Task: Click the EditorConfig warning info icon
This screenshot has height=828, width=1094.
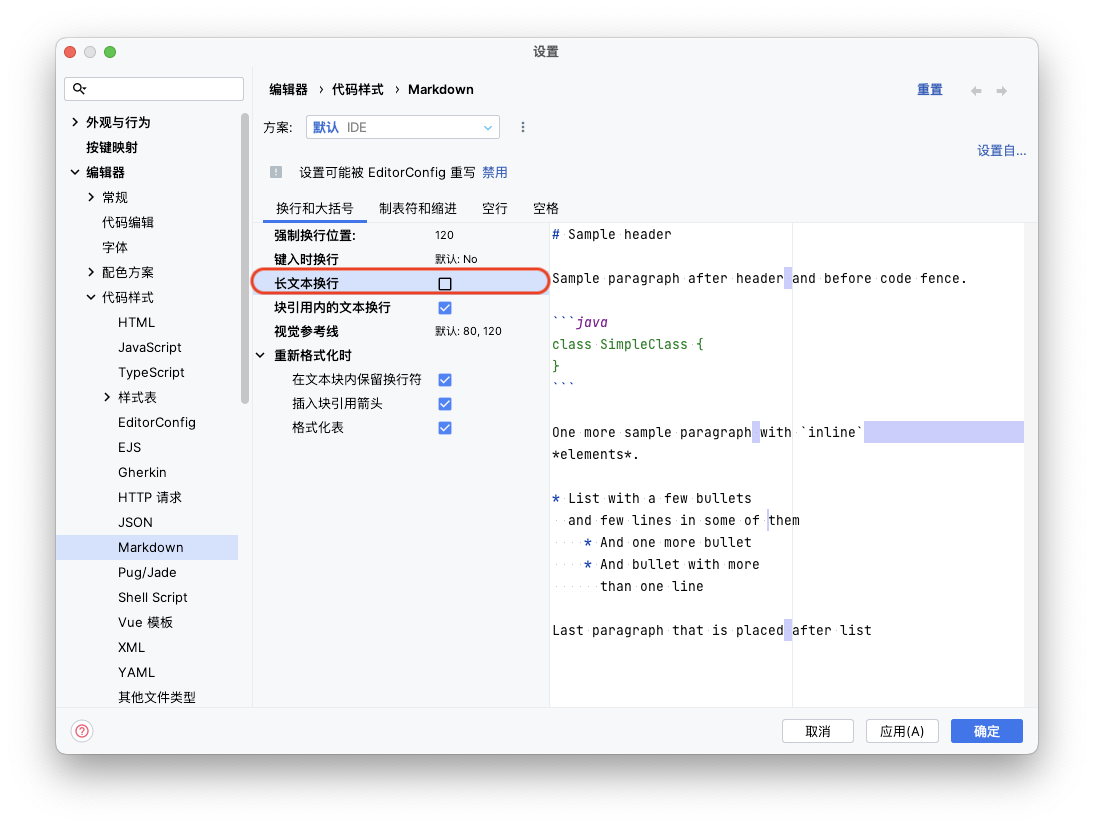Action: pos(276,172)
